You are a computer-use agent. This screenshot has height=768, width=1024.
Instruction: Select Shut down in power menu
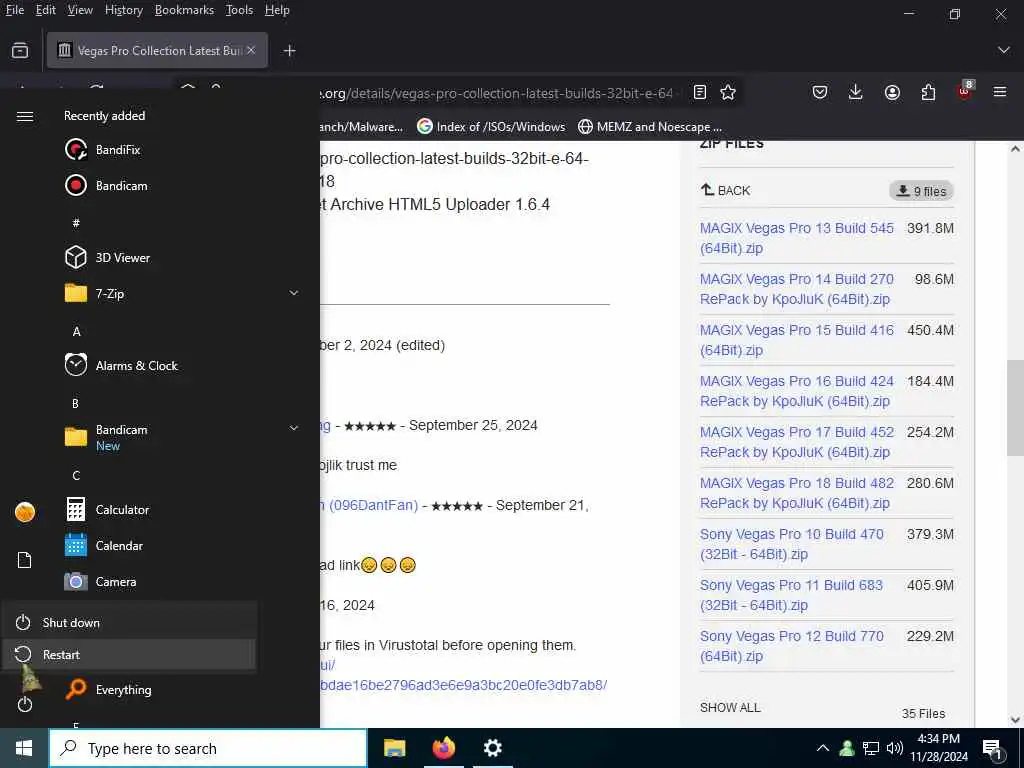point(129,622)
